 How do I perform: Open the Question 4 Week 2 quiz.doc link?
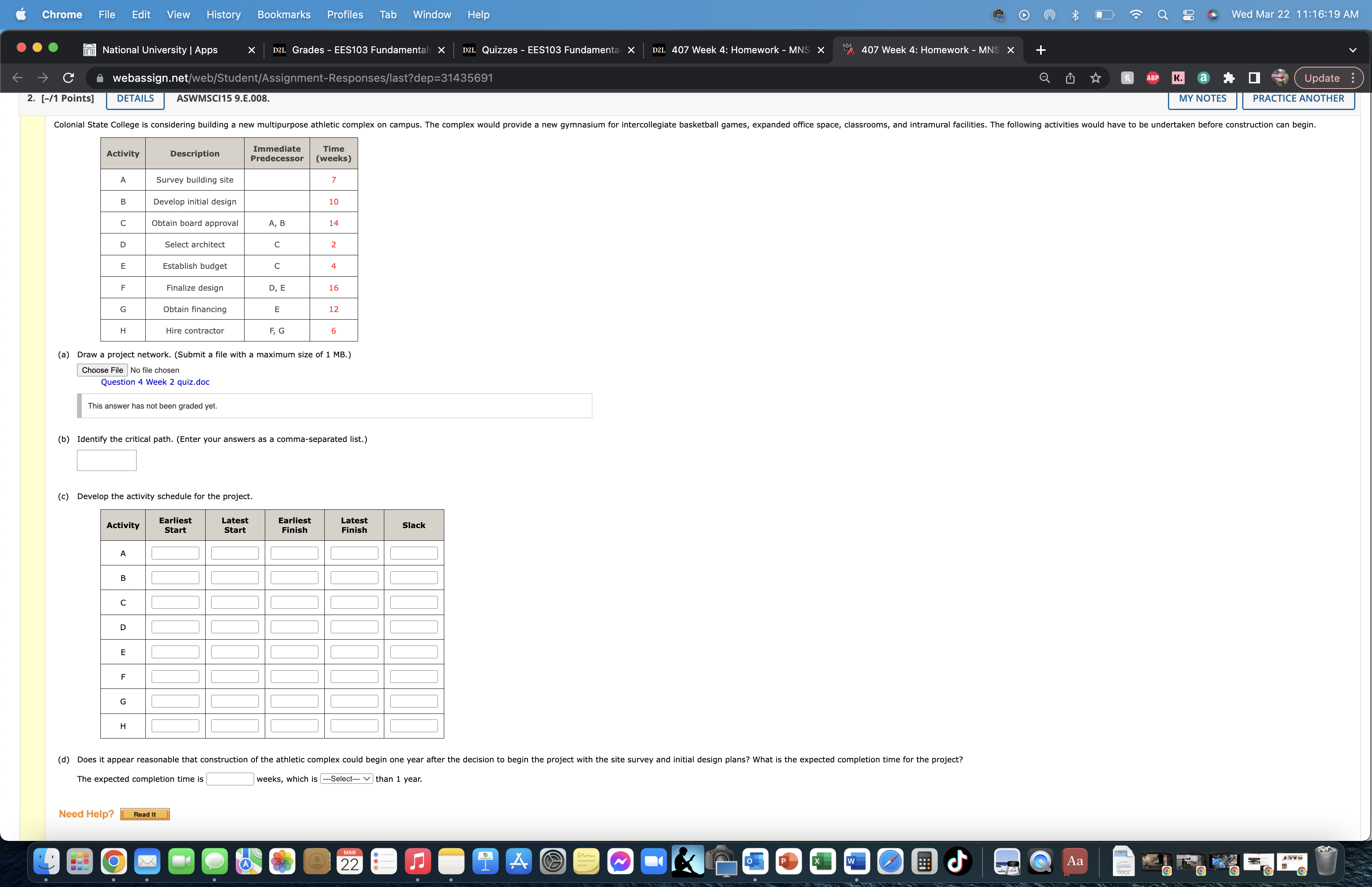pyautogui.click(x=156, y=382)
